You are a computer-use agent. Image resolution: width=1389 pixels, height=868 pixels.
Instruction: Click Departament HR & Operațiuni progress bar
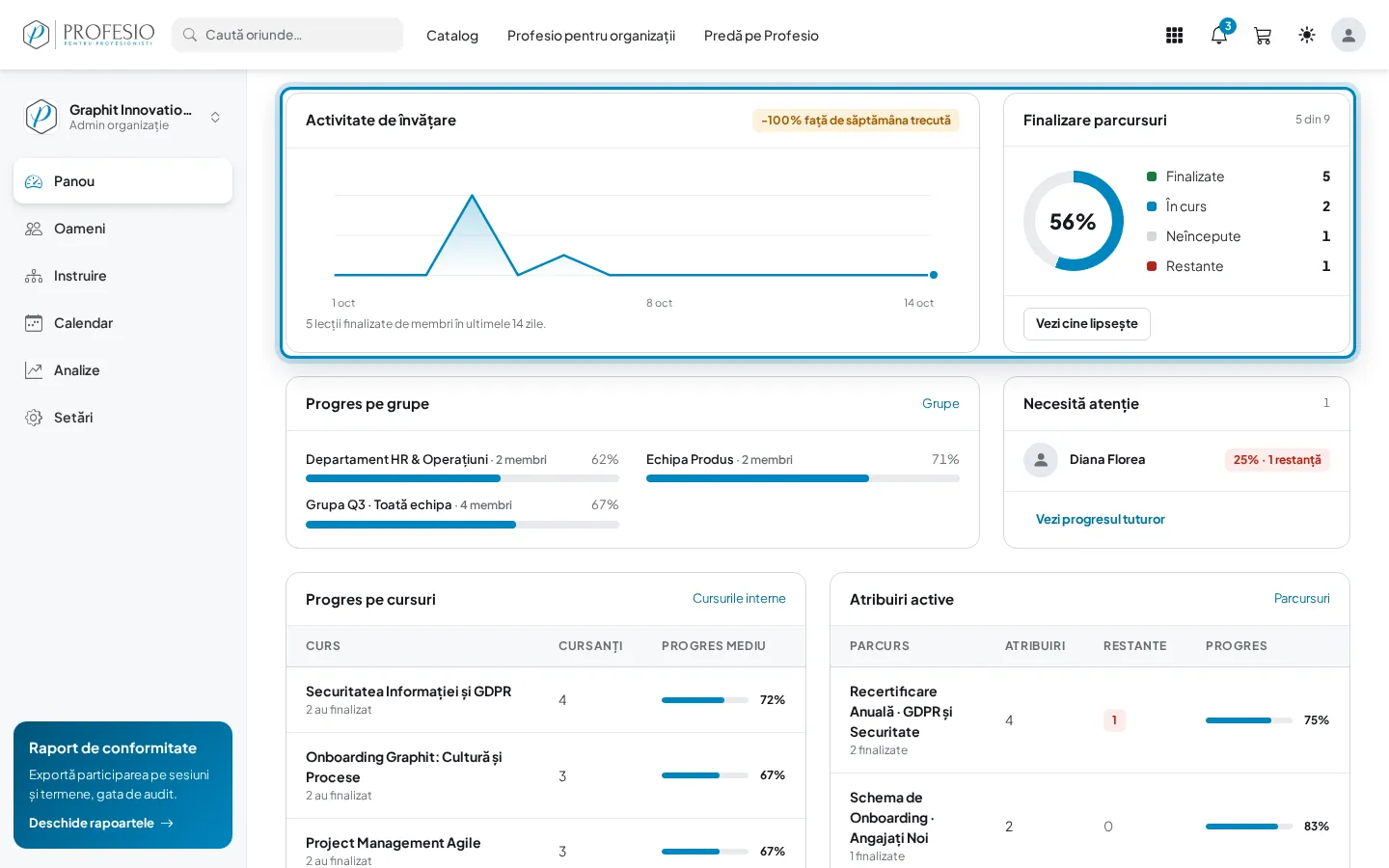[463, 478]
